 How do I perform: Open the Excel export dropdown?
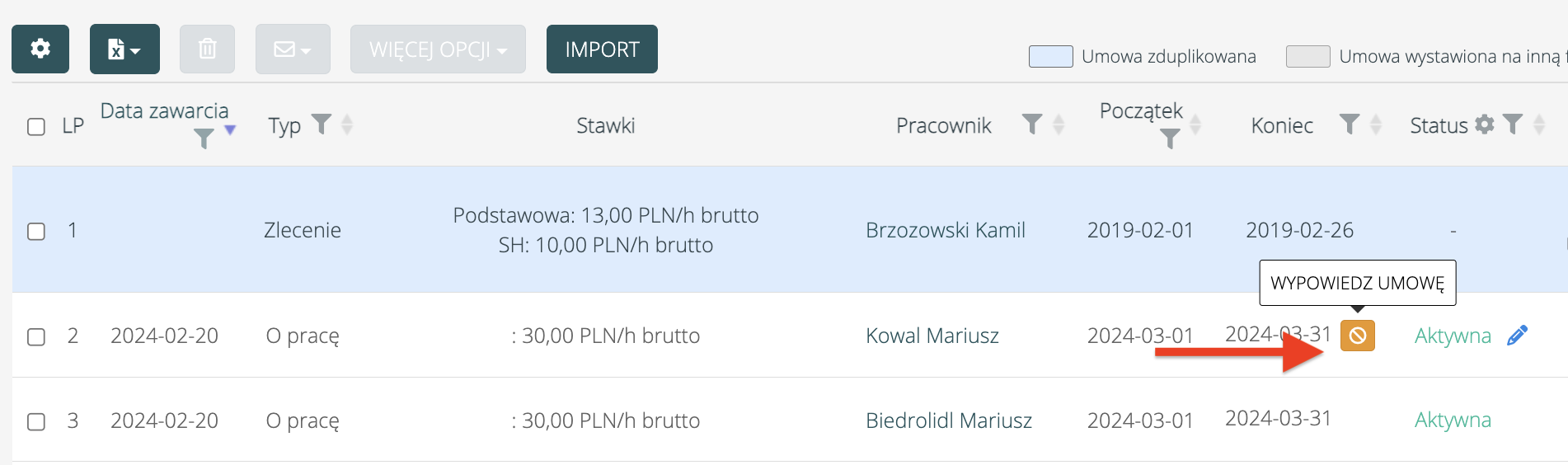coord(124,49)
